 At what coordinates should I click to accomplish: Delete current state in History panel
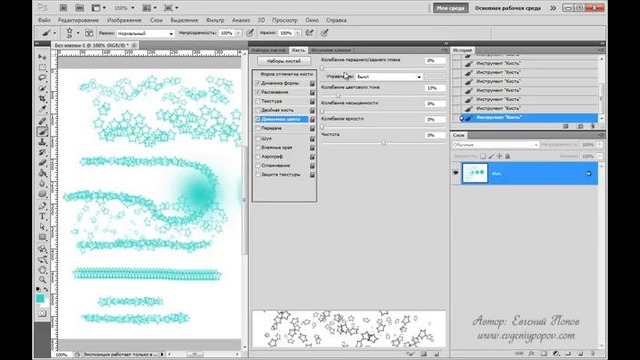pos(593,127)
